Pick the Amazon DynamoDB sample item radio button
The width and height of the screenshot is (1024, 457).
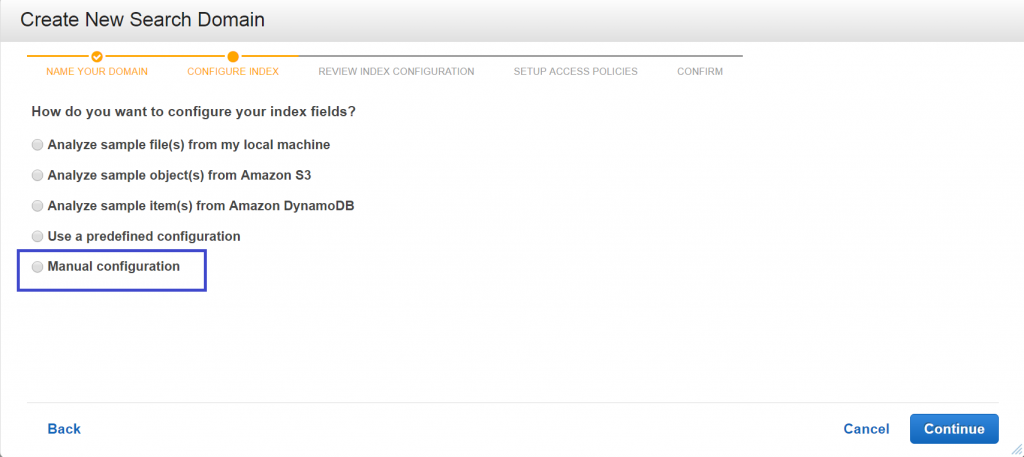click(38, 206)
